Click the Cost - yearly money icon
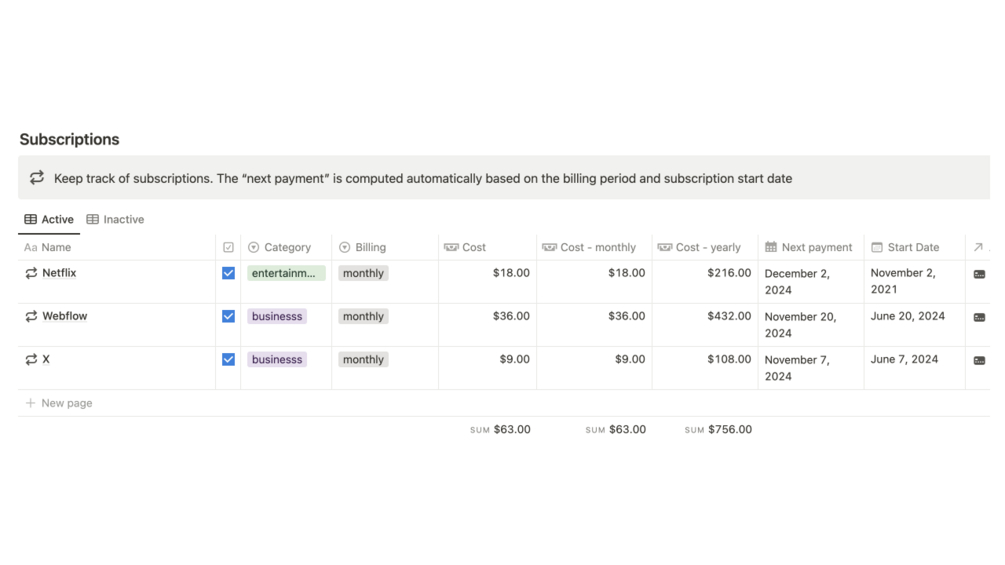The height and width of the screenshot is (565, 1005). (x=665, y=247)
